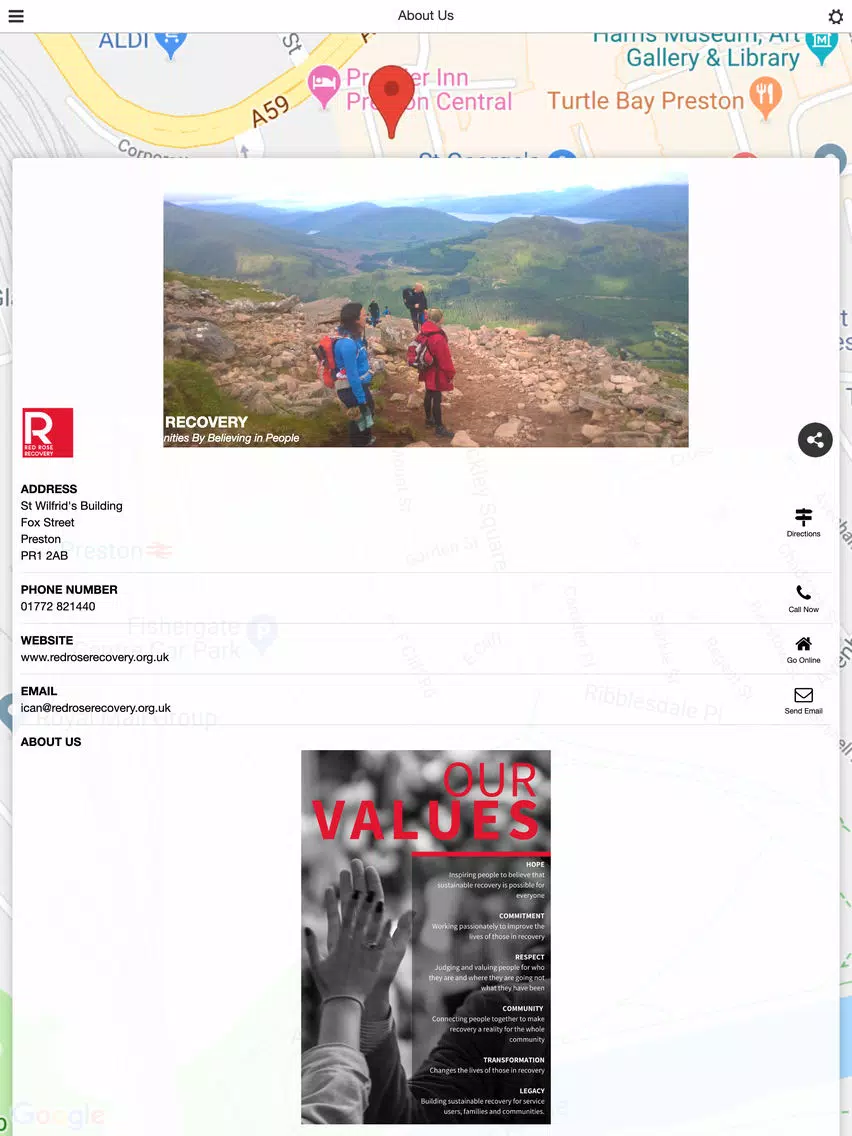This screenshot has width=852, height=1136.
Task: Open the mountain hikers banner photo
Action: point(426,309)
